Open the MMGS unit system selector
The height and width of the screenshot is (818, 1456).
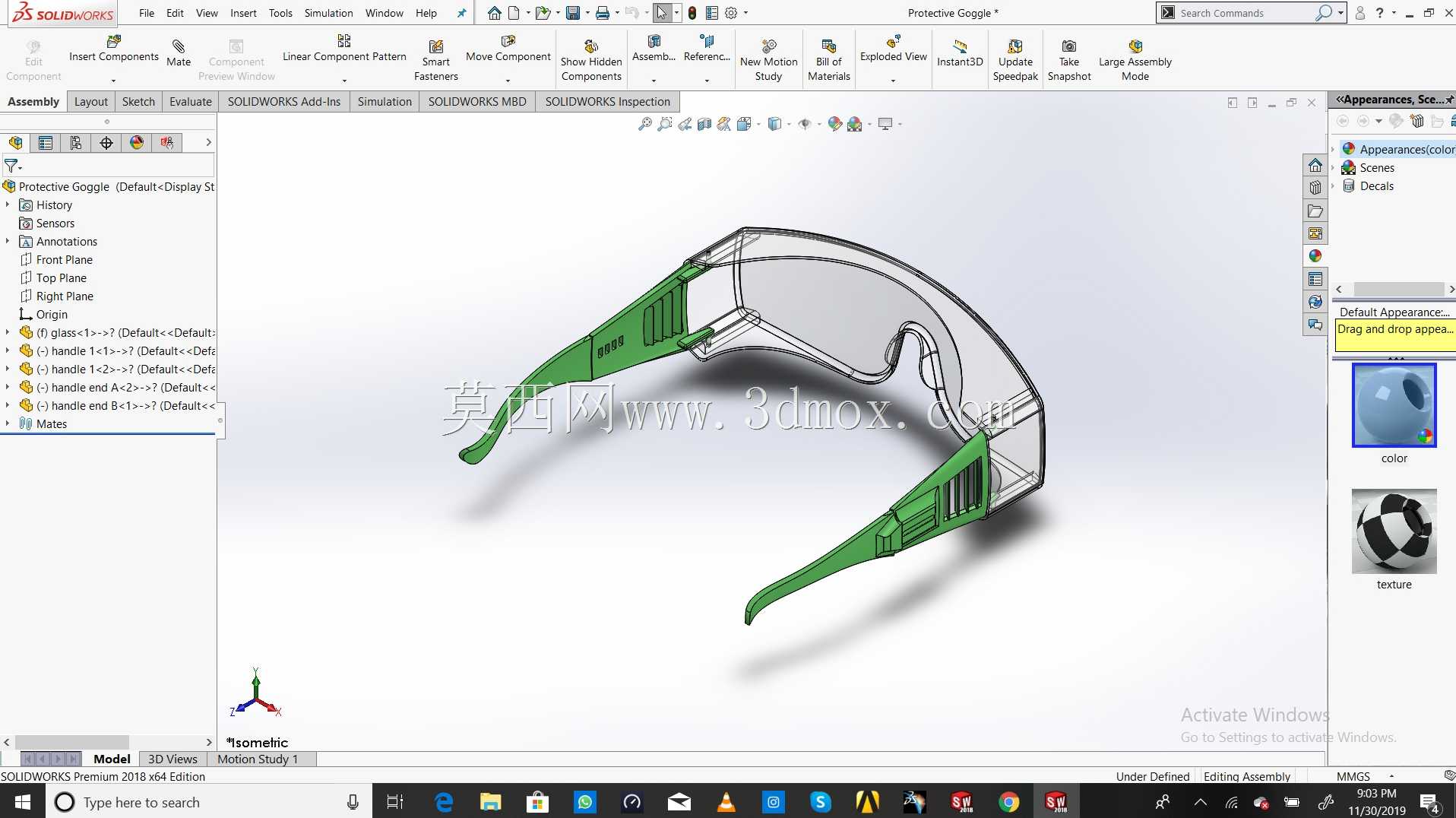pos(1366,776)
